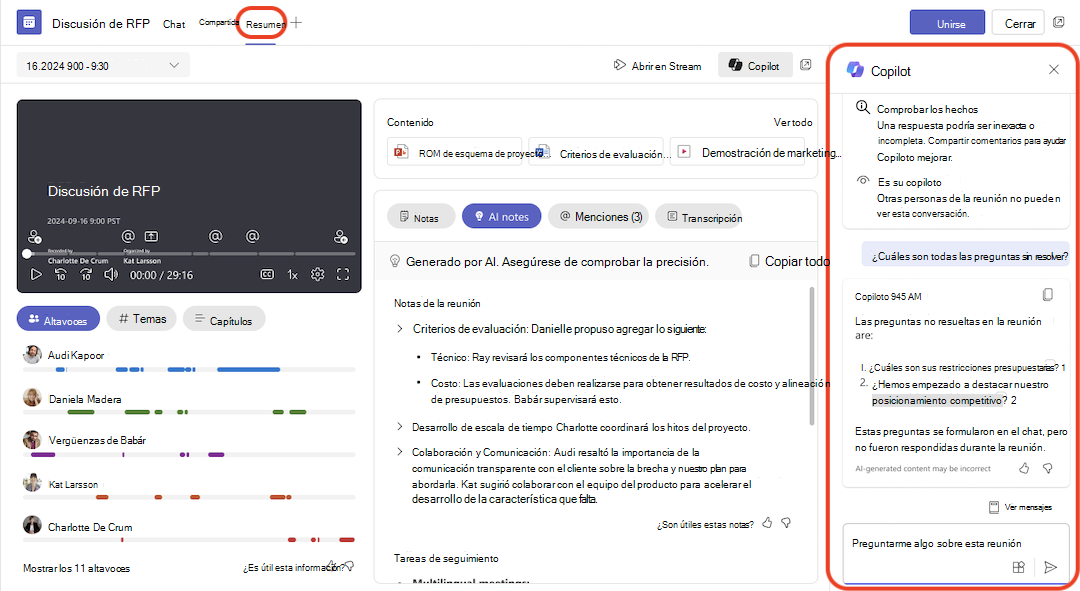This screenshot has width=1080, height=591.
Task: Copy Copilot response icon
Action: (x=1047, y=295)
